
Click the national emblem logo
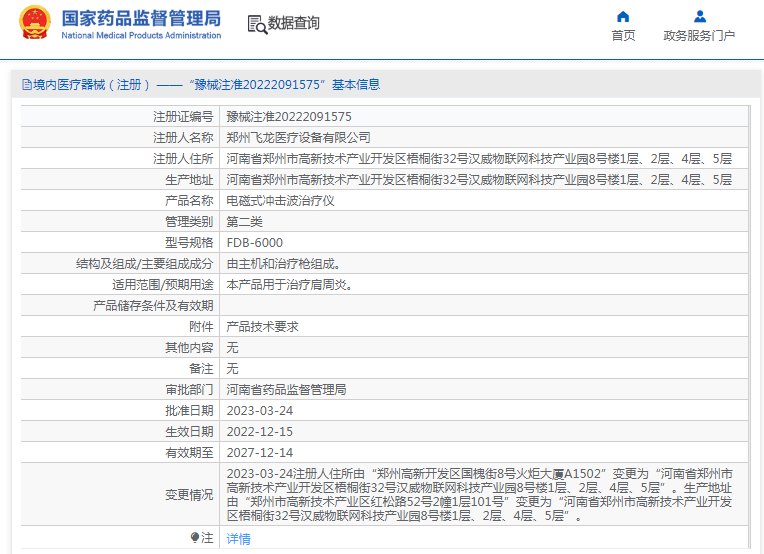34,22
